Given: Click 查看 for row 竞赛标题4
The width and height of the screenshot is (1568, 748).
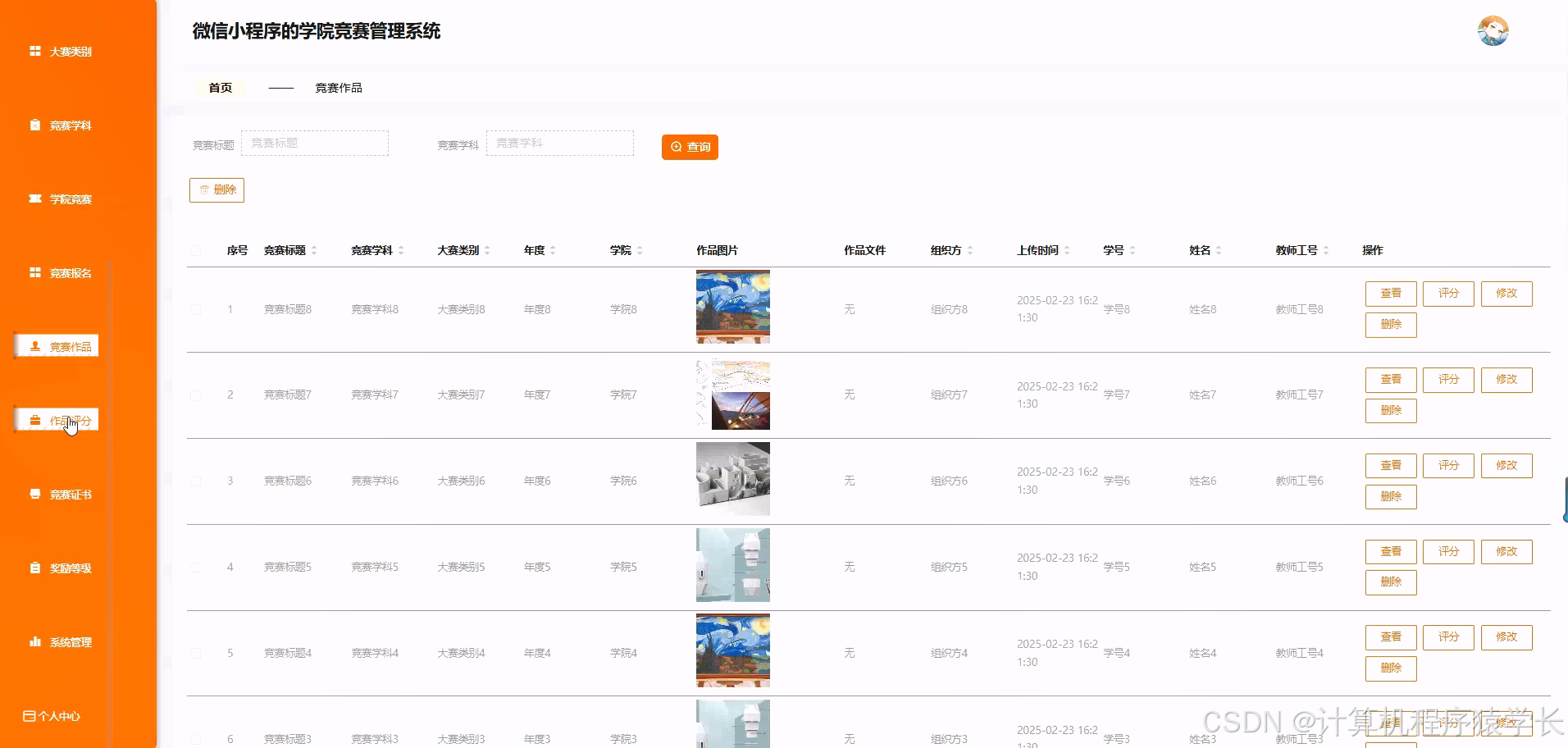Looking at the screenshot, I should 1391,637.
